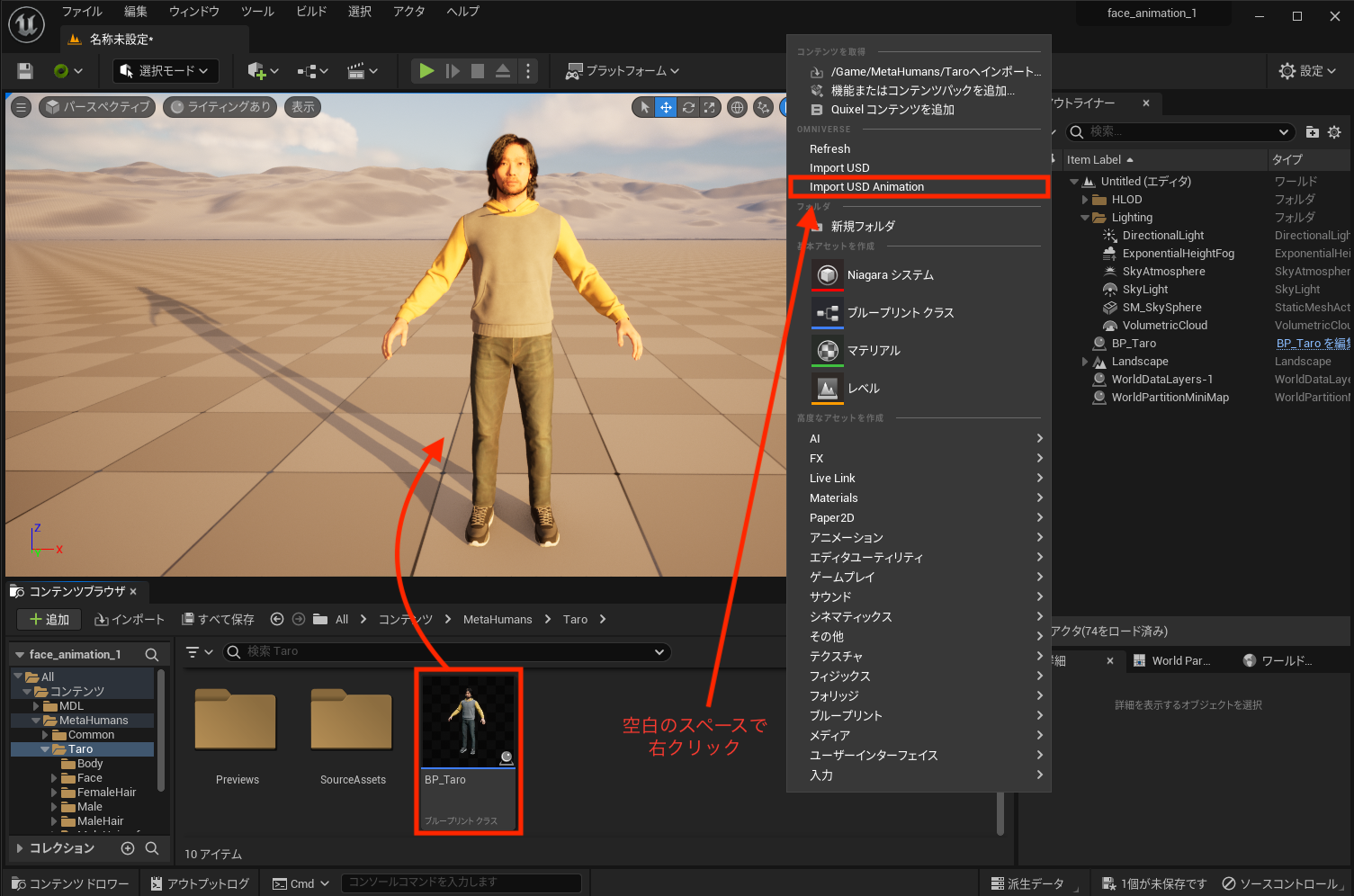Click the save level disk icon
The width and height of the screenshot is (1354, 896).
point(25,71)
